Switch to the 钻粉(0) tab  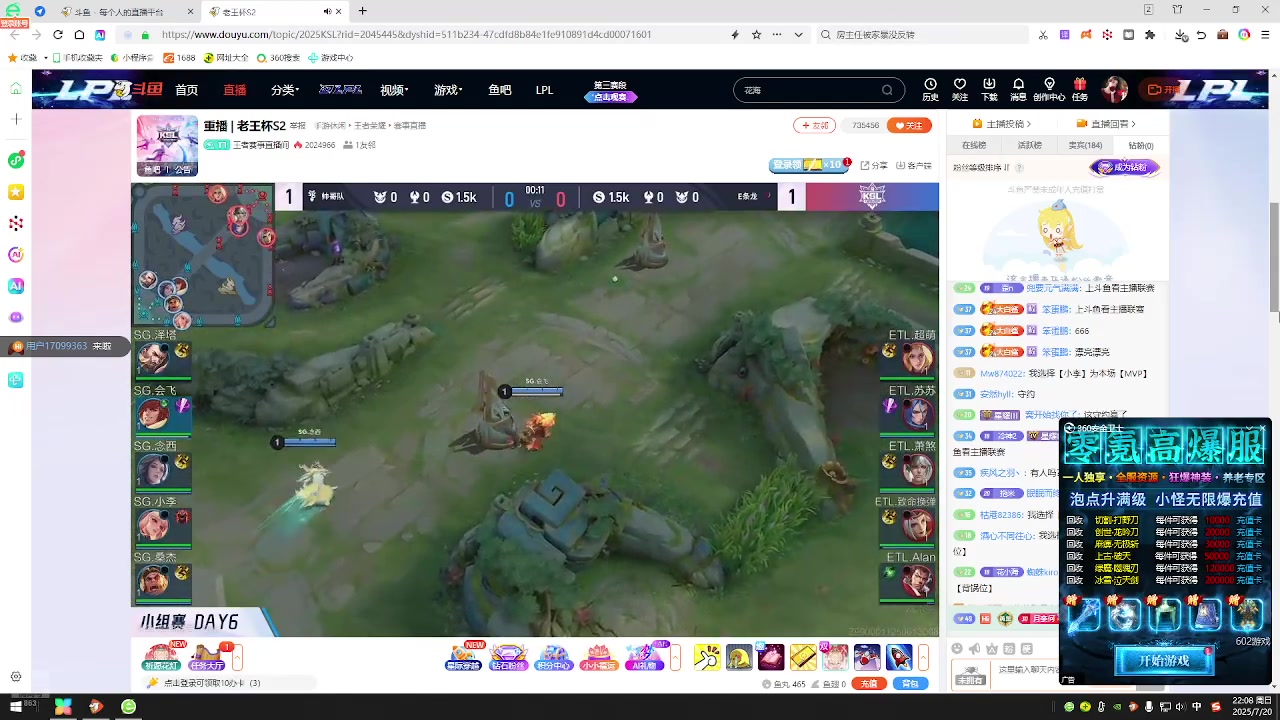1141,145
